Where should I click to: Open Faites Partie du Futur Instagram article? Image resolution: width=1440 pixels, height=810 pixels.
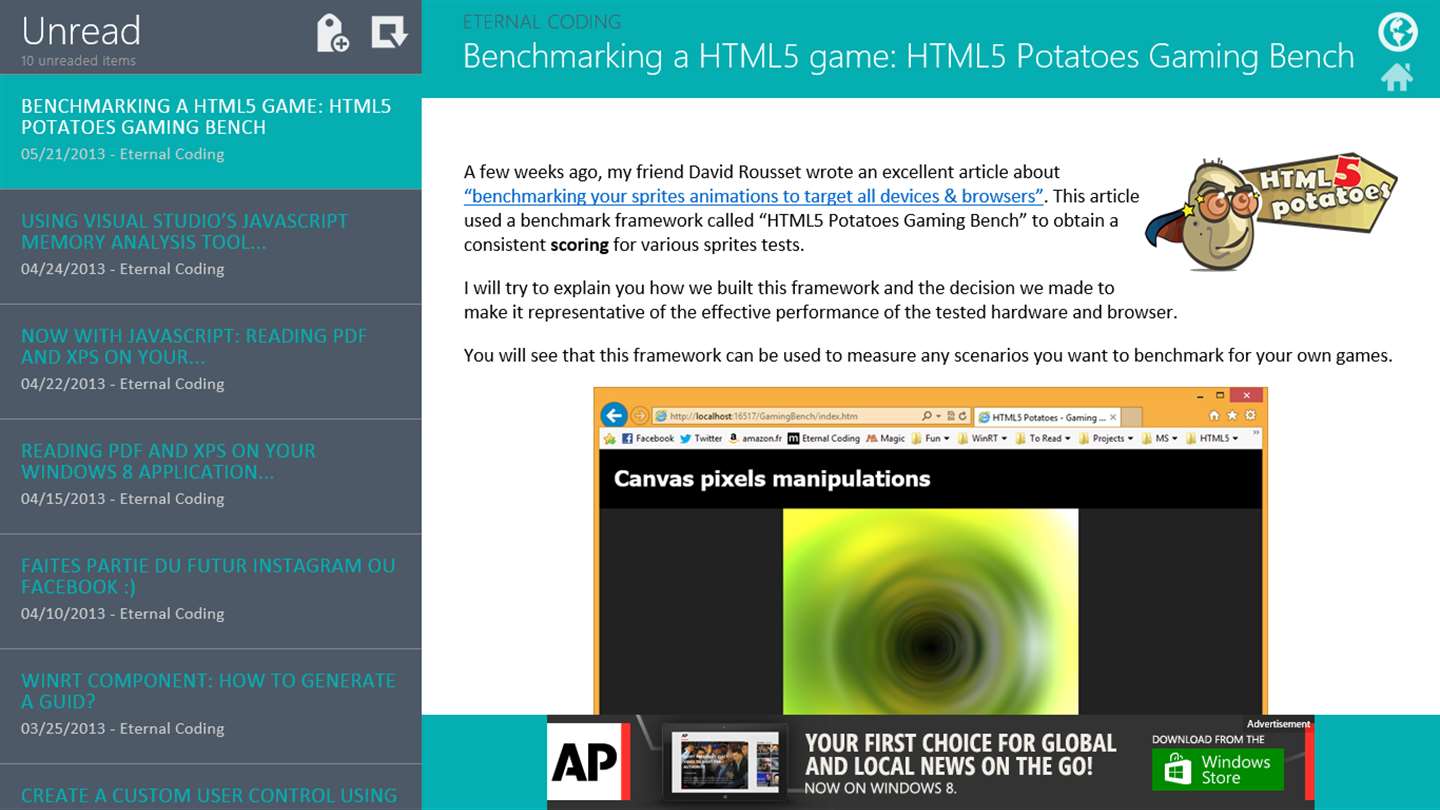211,592
